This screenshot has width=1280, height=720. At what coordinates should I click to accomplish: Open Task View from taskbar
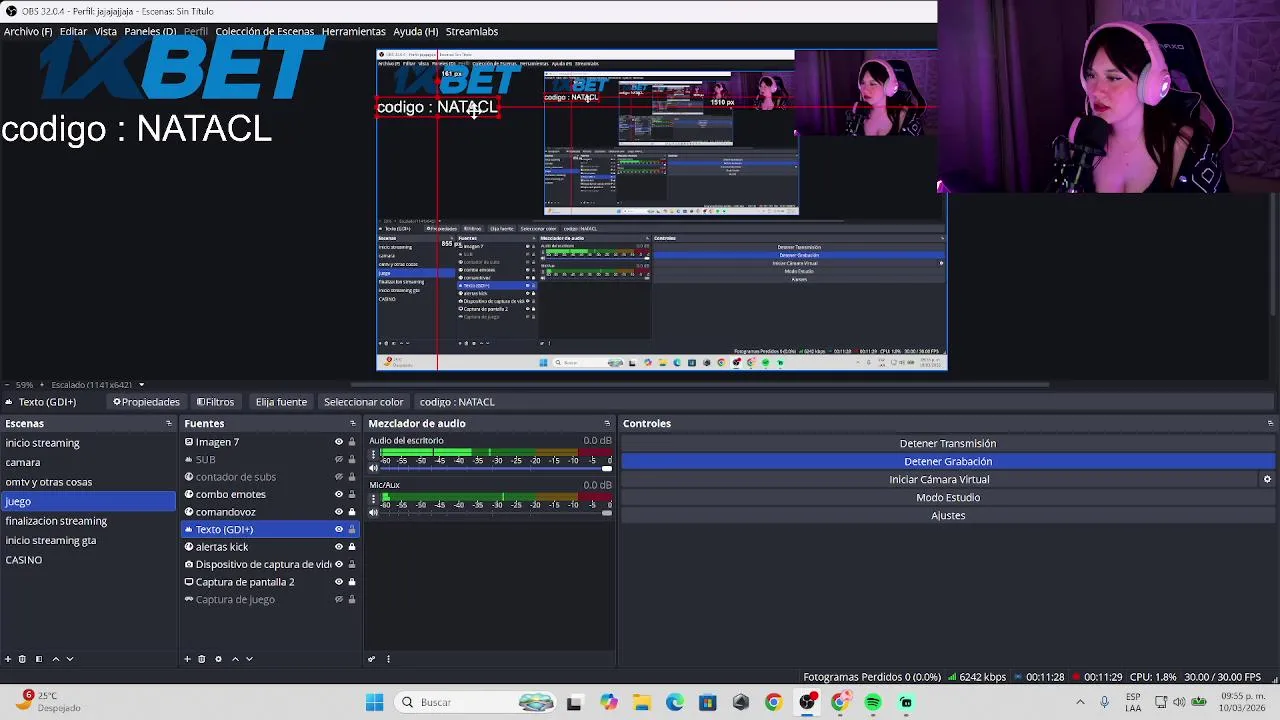574,702
